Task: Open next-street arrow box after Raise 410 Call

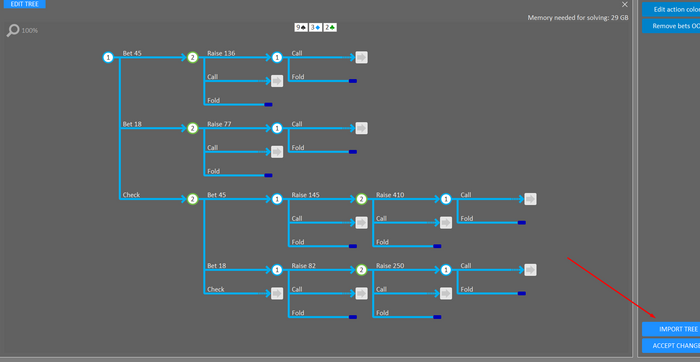Action: tap(530, 199)
